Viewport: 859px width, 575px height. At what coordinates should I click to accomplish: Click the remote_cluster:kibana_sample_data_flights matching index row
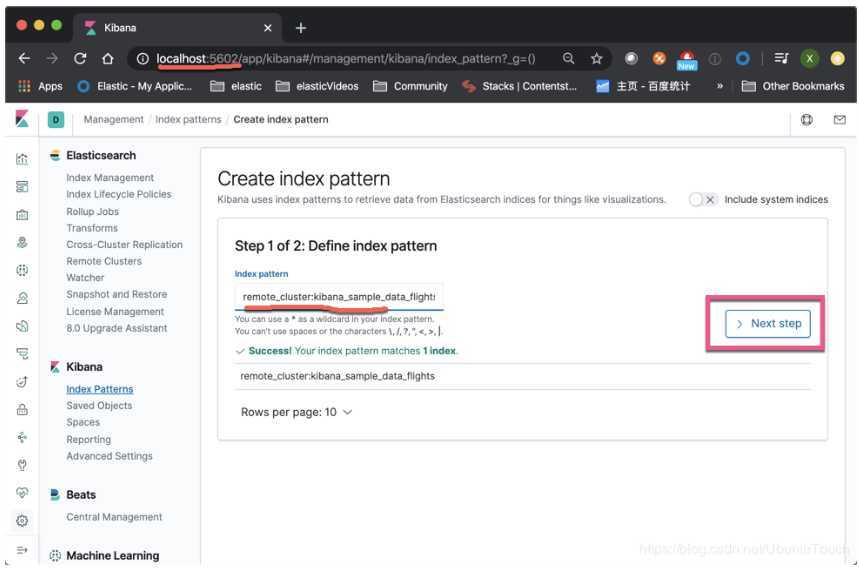tap(523, 376)
